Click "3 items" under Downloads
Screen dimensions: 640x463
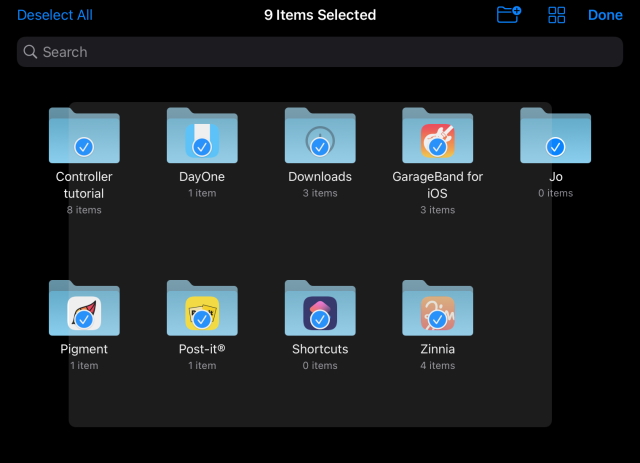320,193
